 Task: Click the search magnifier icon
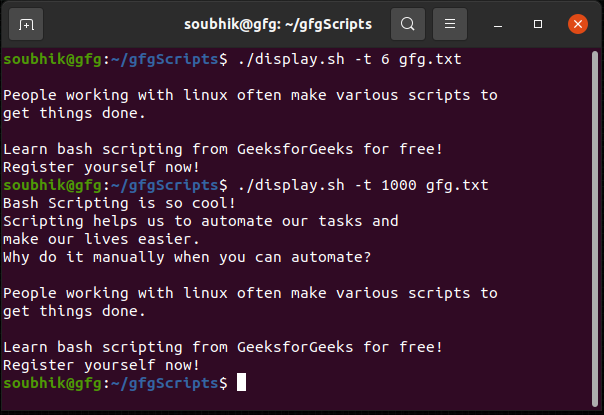pyautogui.click(x=407, y=23)
